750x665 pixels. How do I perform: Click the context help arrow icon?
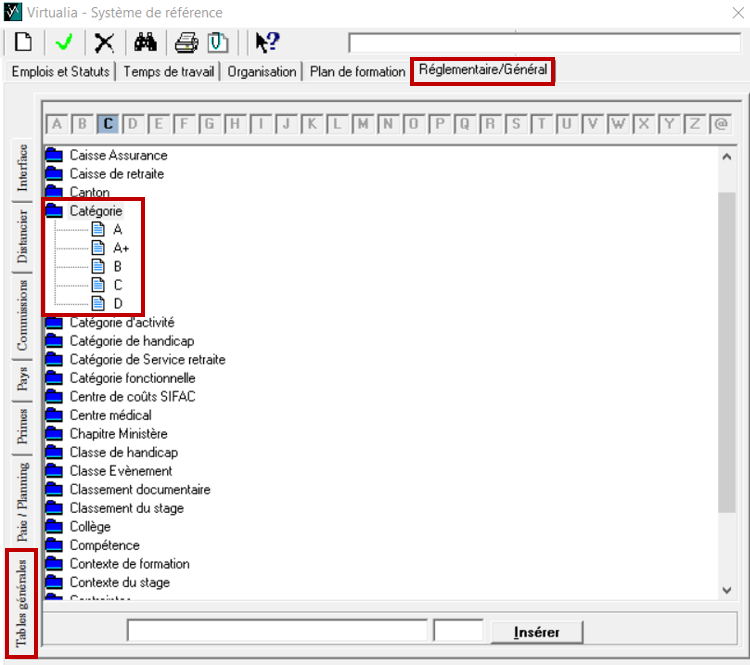pyautogui.click(x=266, y=42)
